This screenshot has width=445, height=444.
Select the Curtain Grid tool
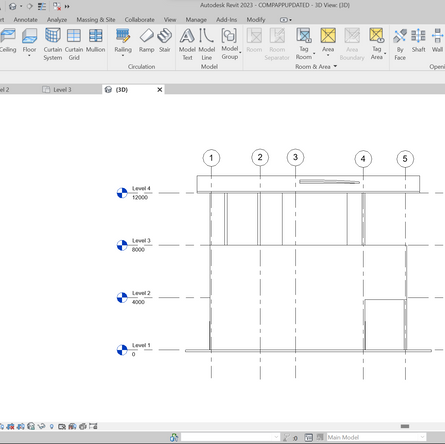[74, 44]
